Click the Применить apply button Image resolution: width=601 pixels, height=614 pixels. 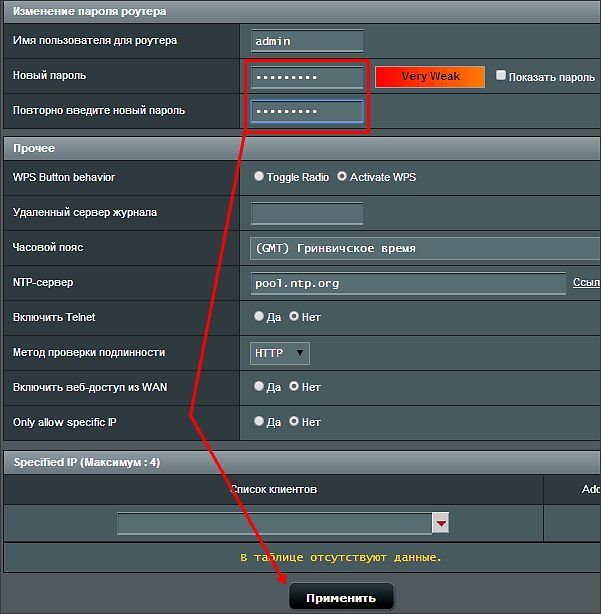(x=341, y=598)
